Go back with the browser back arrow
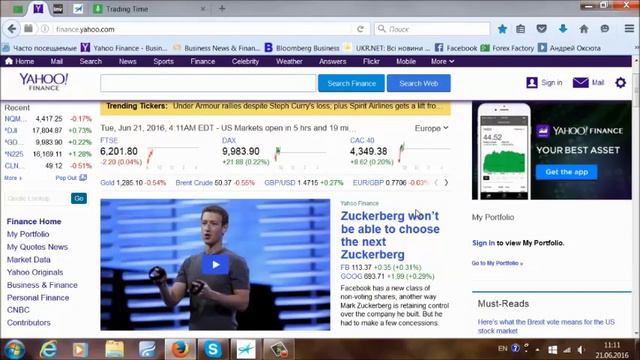The image size is (640, 360). point(12,29)
